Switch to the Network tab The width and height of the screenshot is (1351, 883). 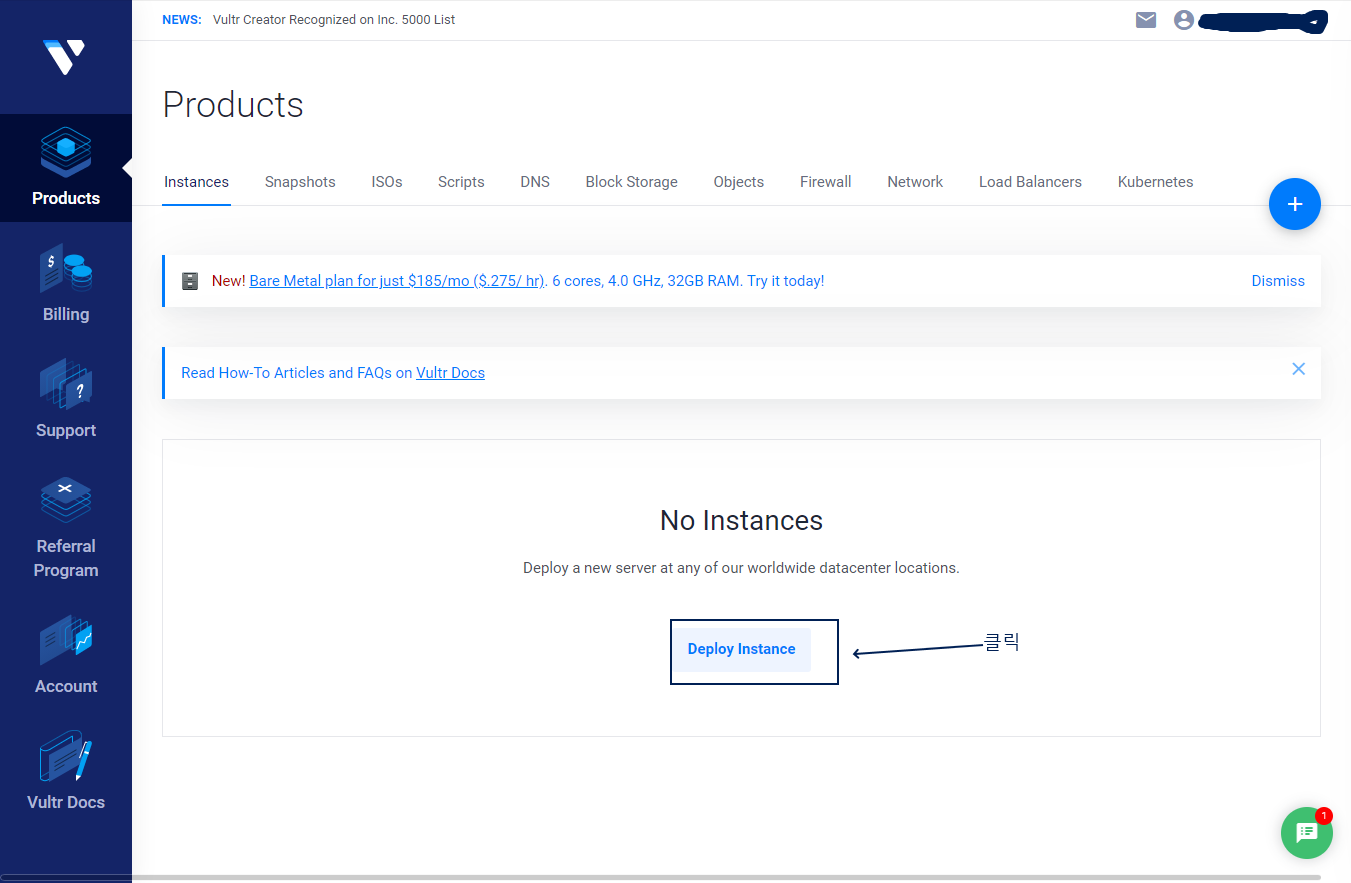click(915, 182)
